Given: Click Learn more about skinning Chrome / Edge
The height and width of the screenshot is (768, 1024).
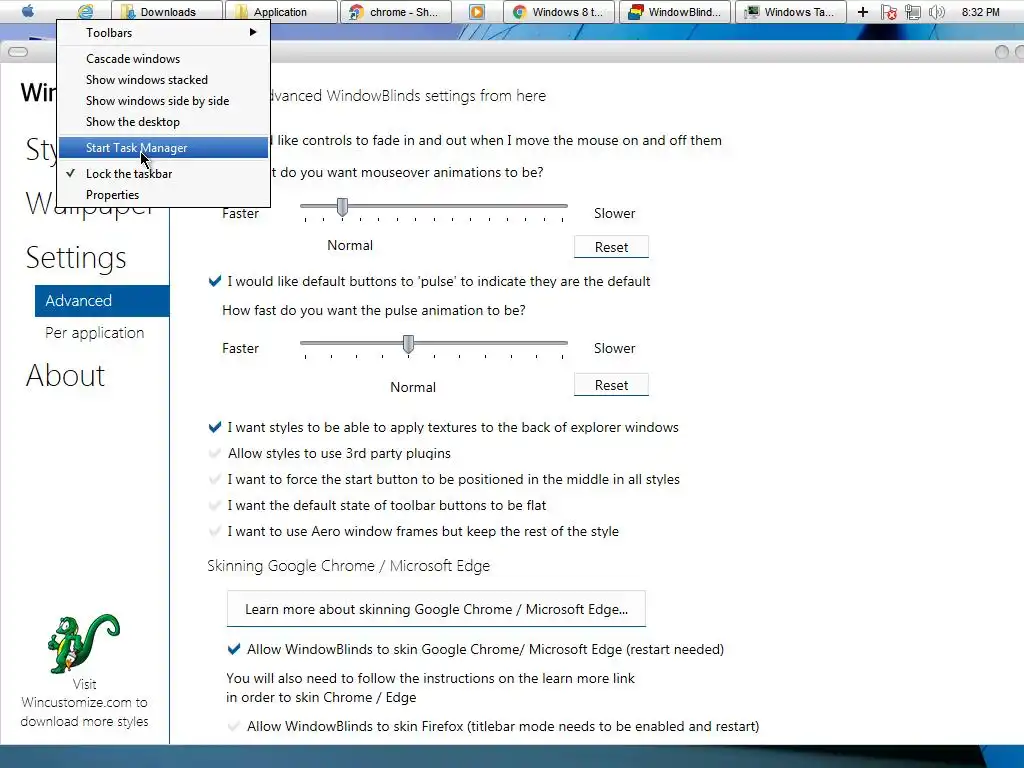Looking at the screenshot, I should [x=436, y=609].
